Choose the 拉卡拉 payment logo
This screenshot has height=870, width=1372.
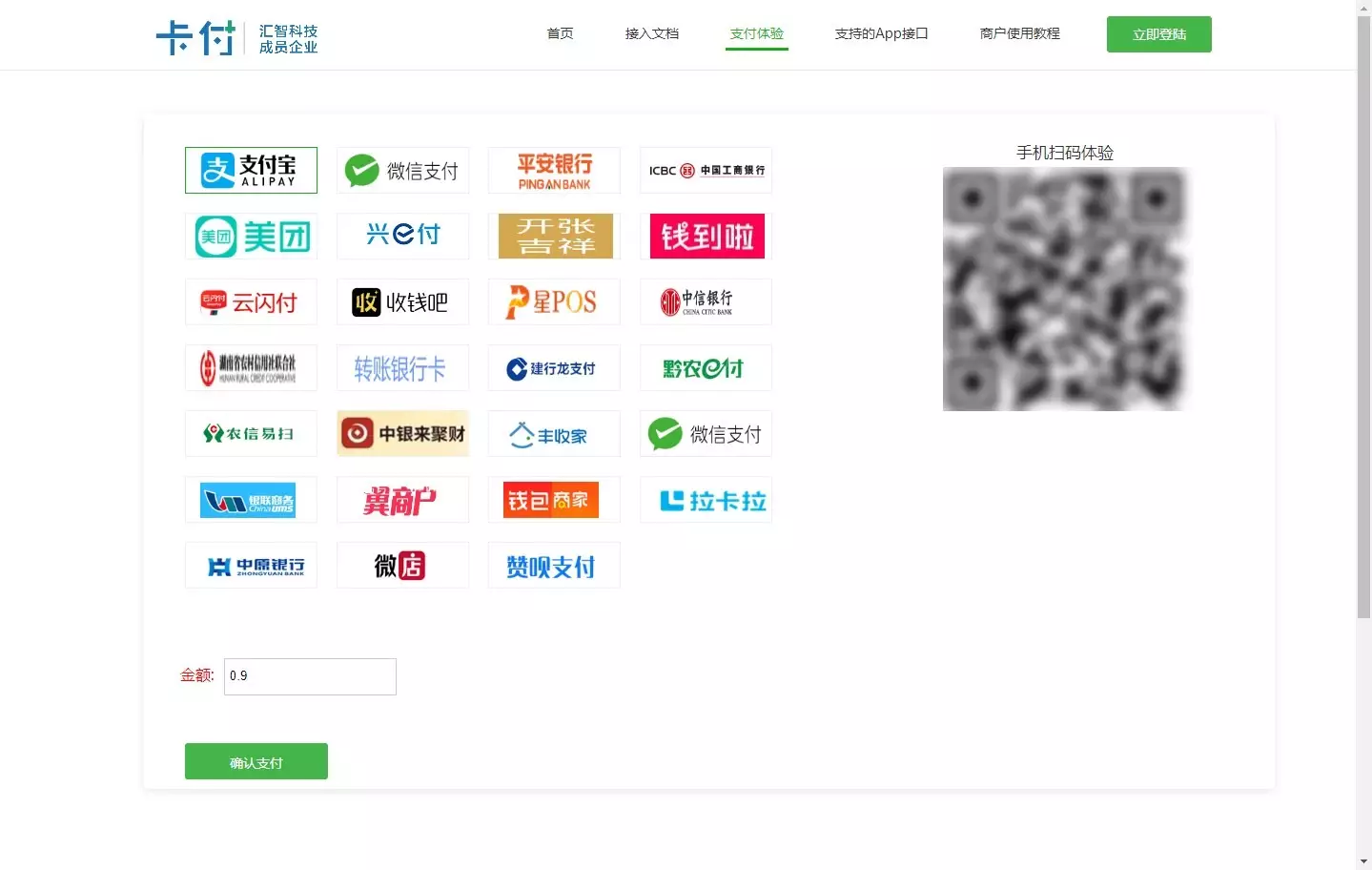click(x=706, y=499)
